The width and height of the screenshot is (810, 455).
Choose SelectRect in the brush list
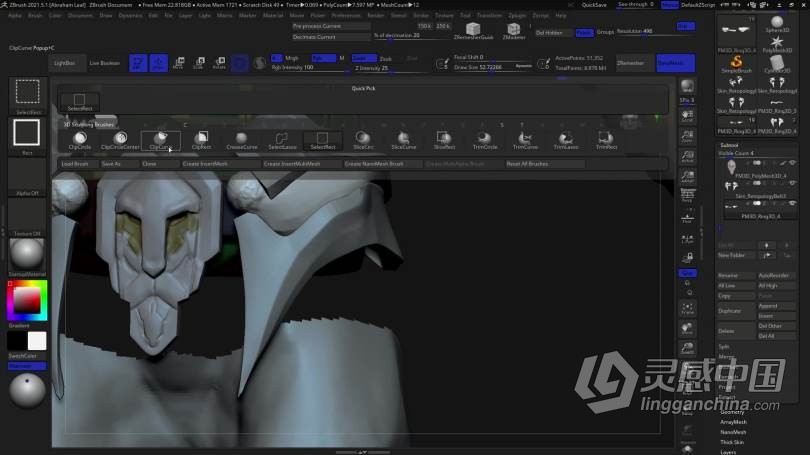(x=322, y=140)
